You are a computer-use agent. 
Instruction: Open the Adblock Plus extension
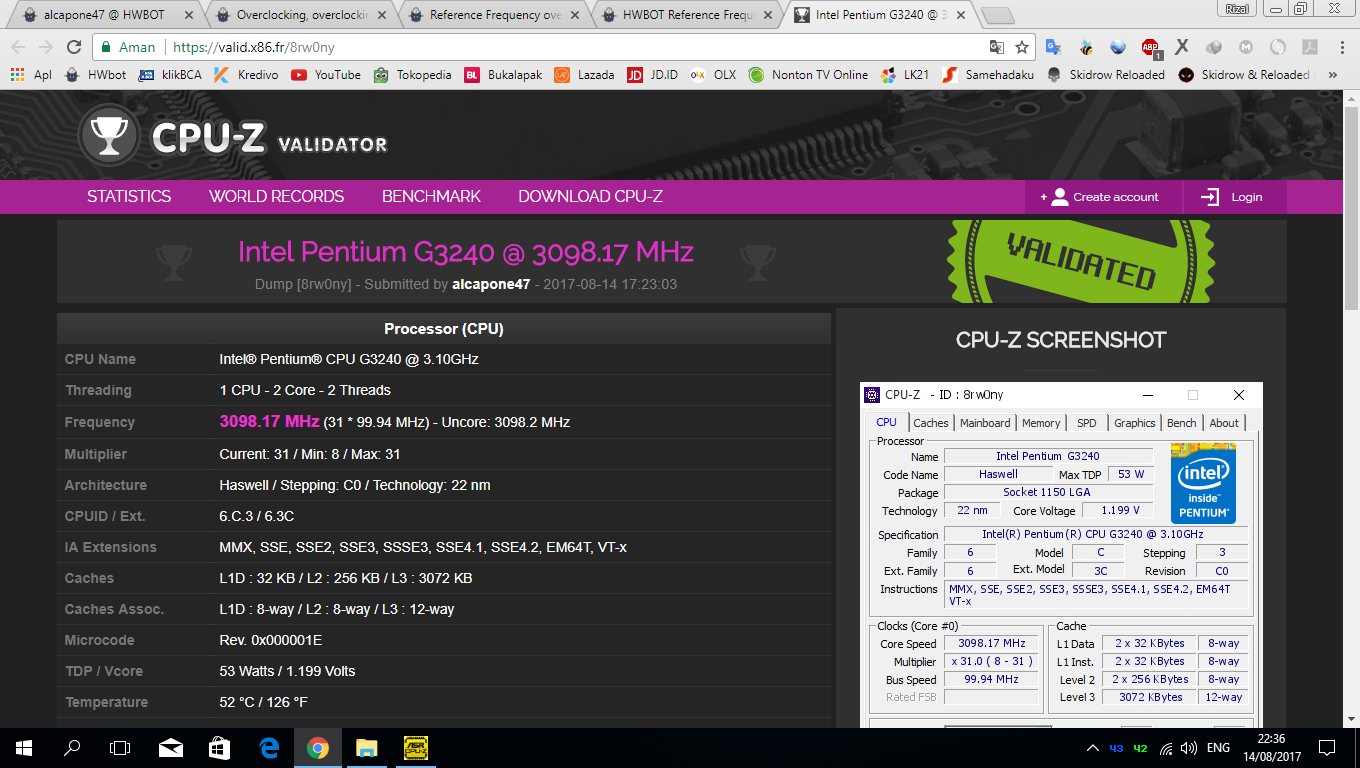coord(1150,47)
